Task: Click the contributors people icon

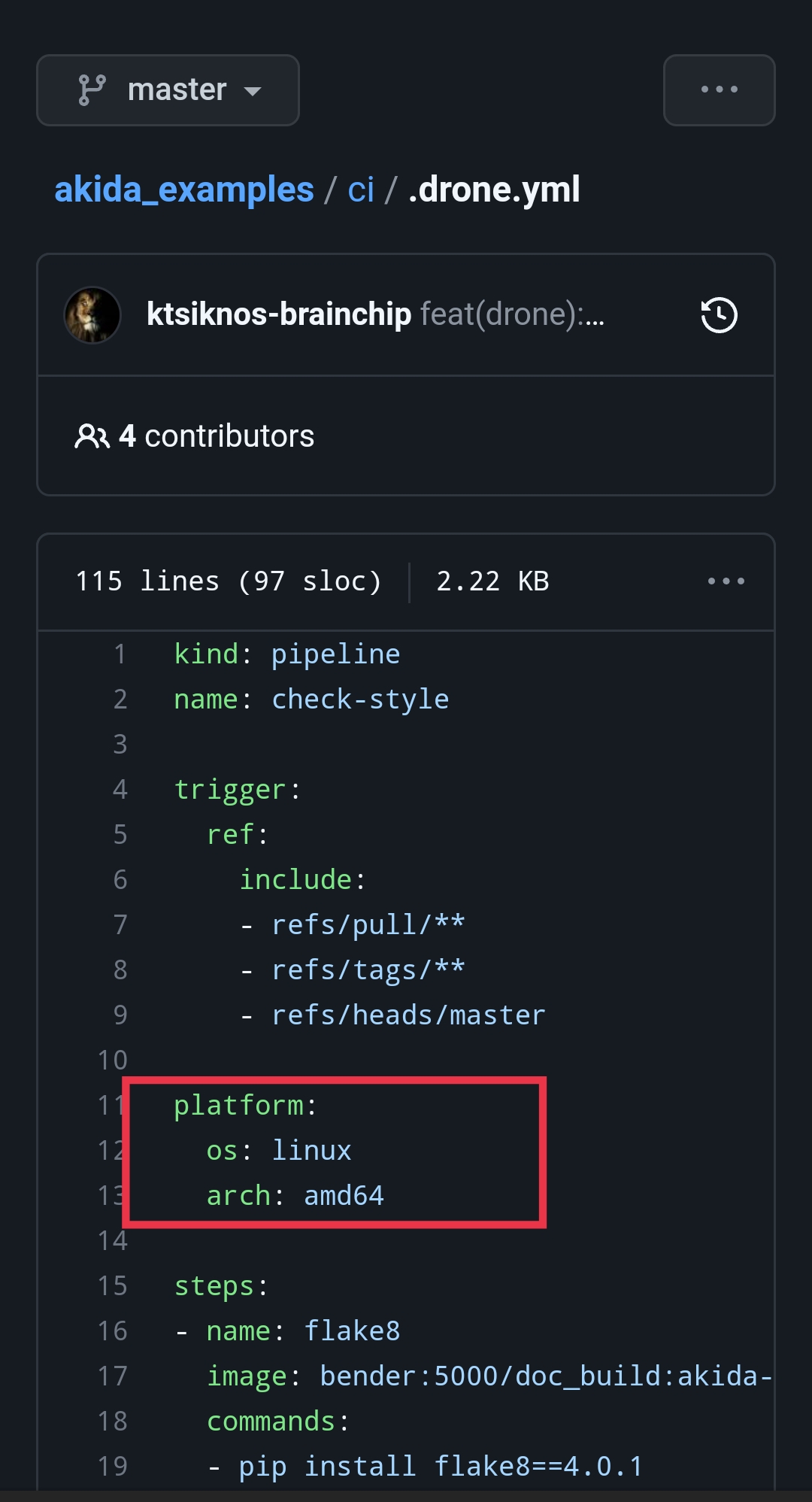Action: click(92, 436)
